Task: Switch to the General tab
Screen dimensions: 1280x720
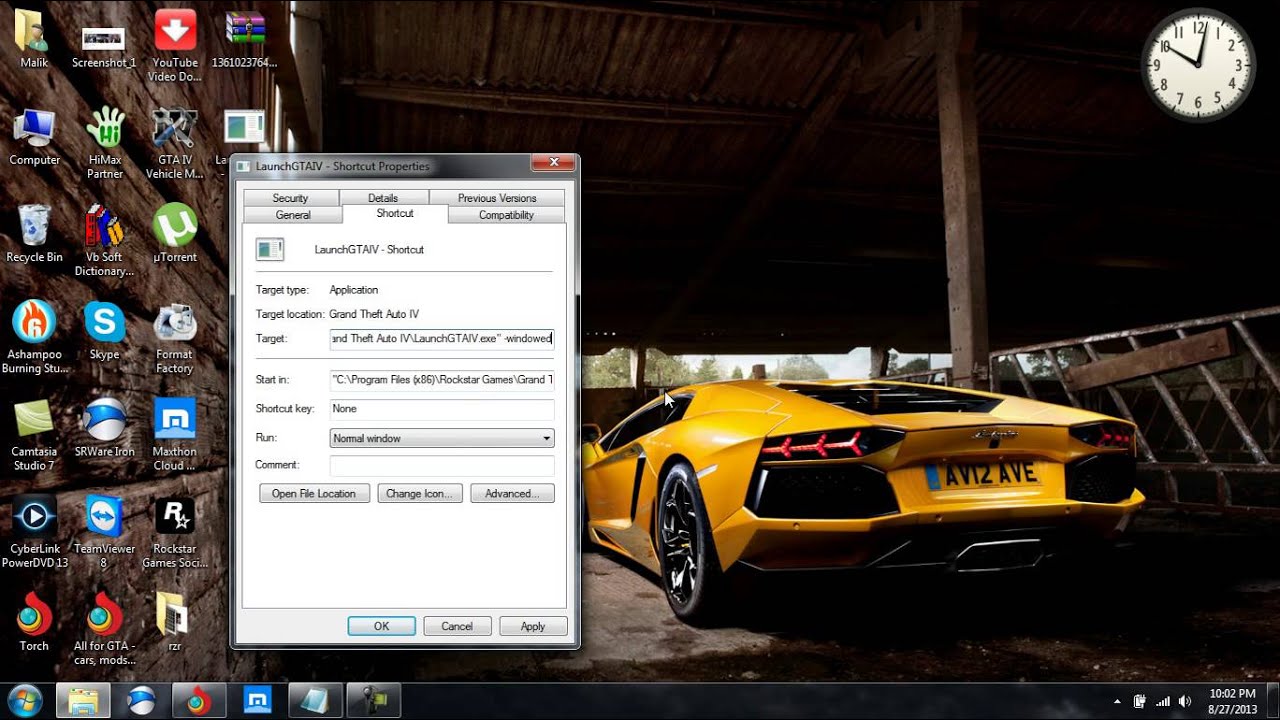Action: (293, 215)
